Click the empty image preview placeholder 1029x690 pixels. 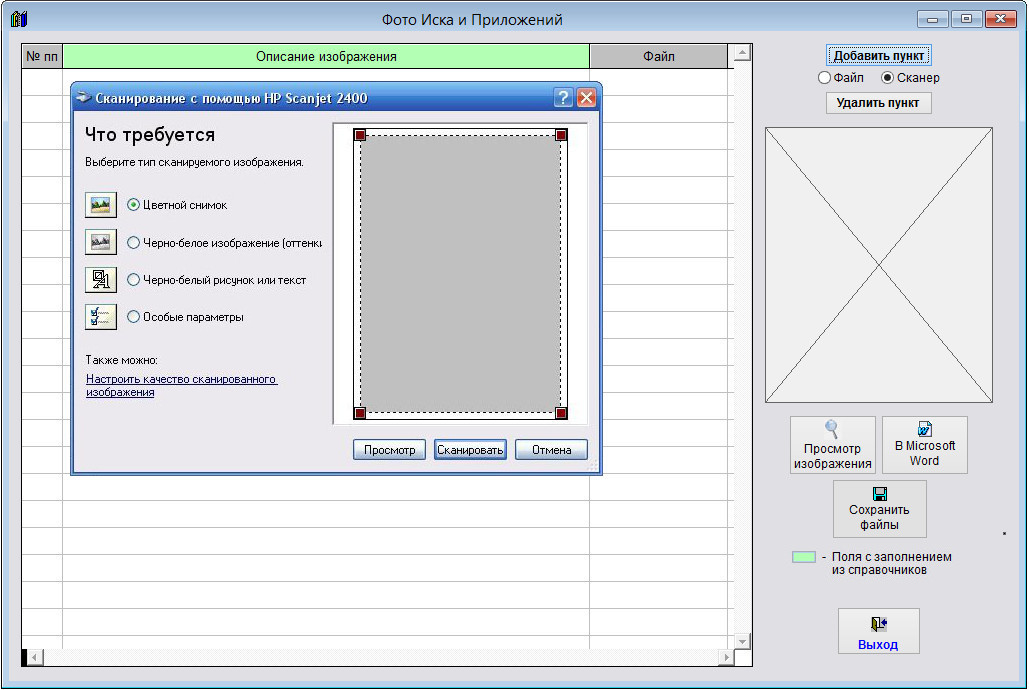pos(879,265)
